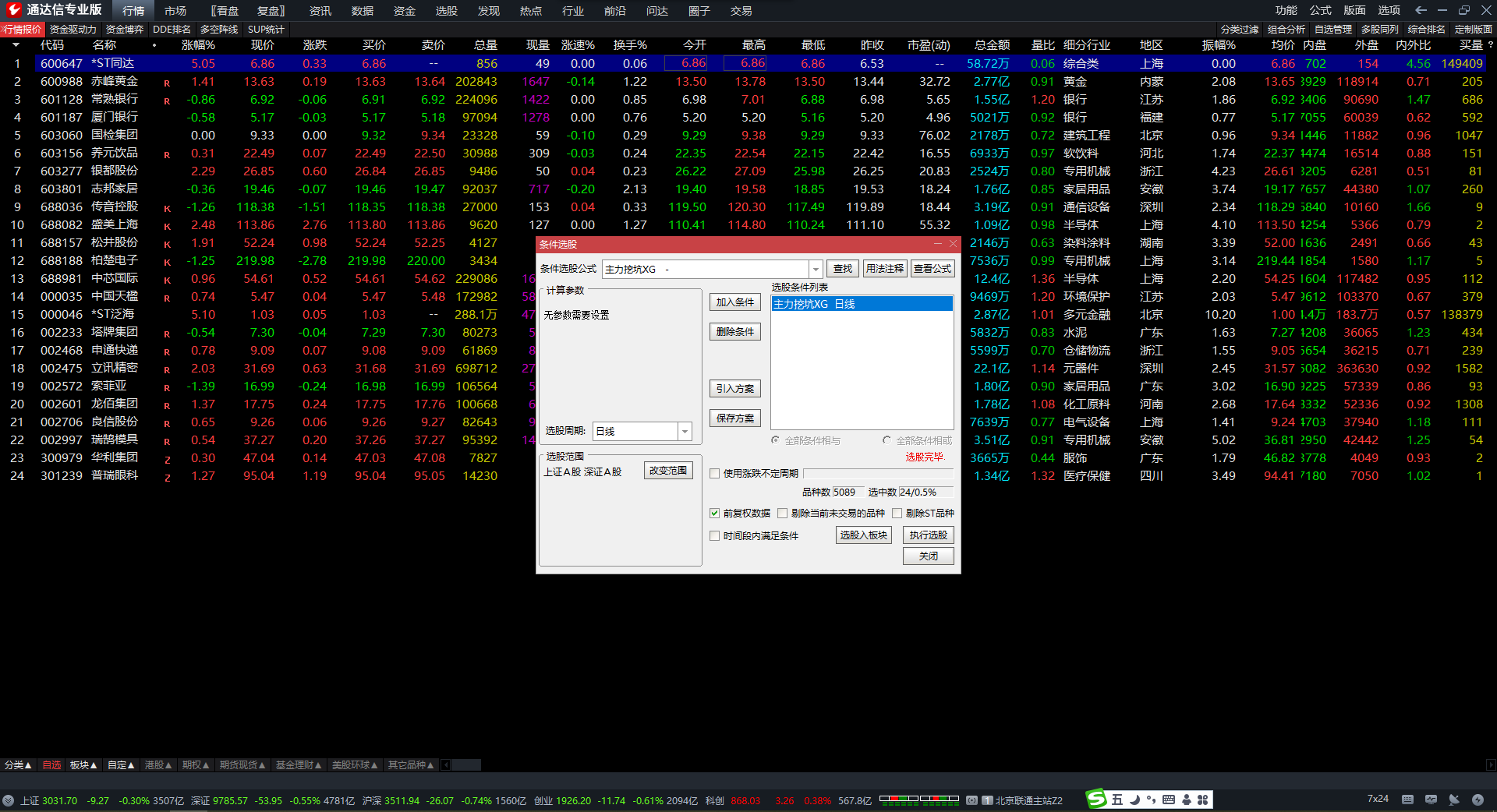Screen dimensions: 1497x812
Task: Expand the 选股周期 period dropdown
Action: [x=685, y=431]
